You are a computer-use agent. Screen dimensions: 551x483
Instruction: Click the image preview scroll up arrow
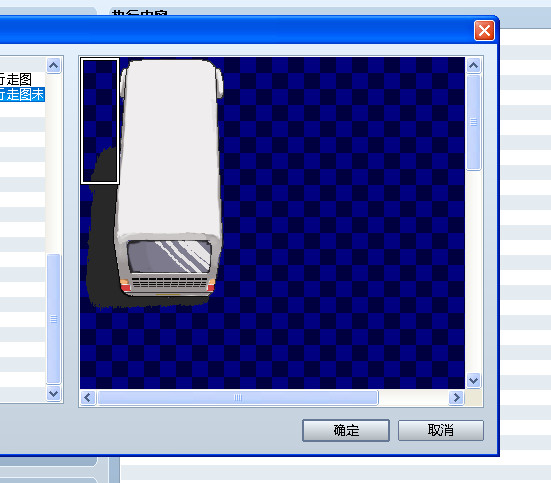tap(473, 65)
